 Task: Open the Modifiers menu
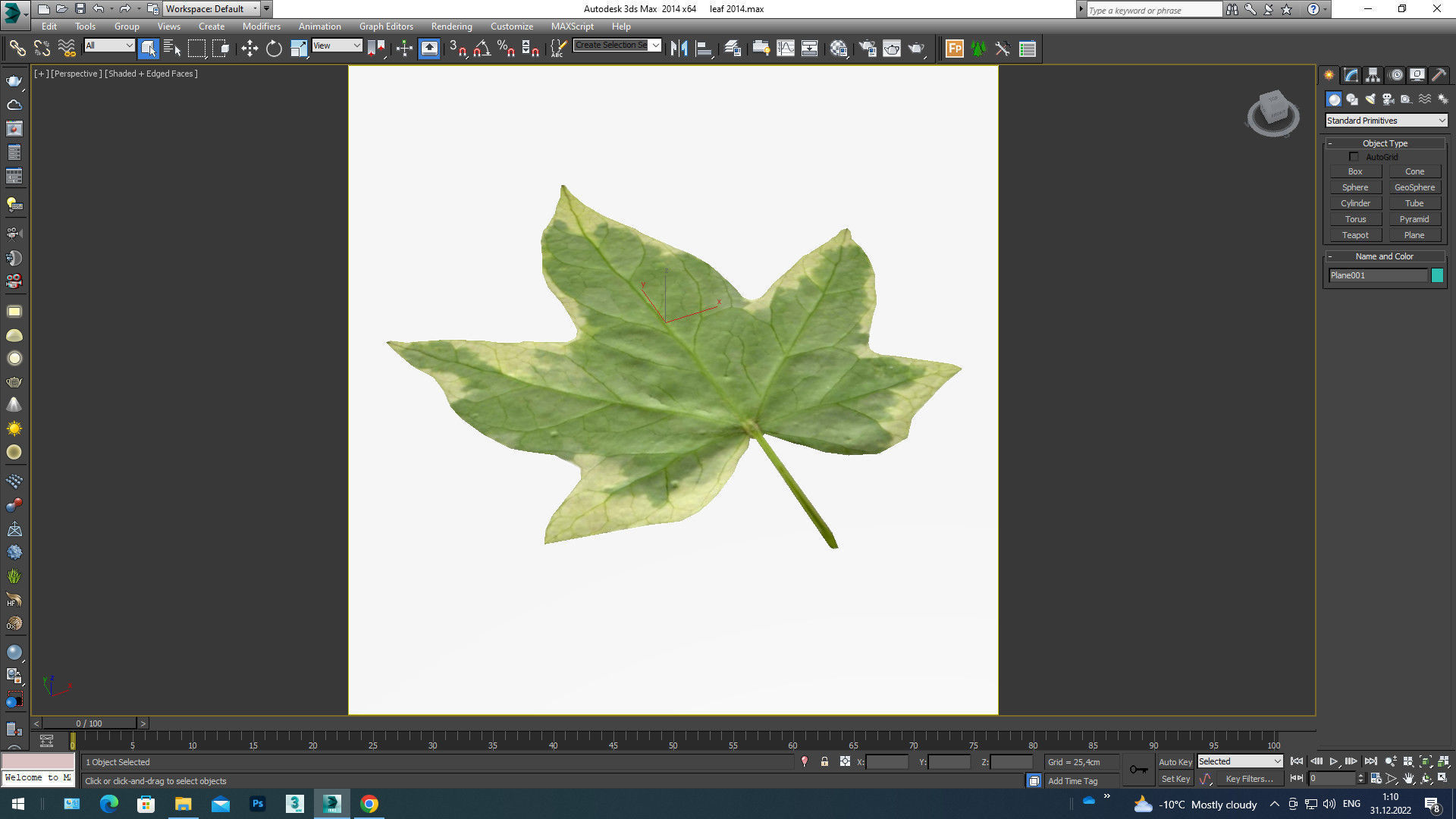261,27
